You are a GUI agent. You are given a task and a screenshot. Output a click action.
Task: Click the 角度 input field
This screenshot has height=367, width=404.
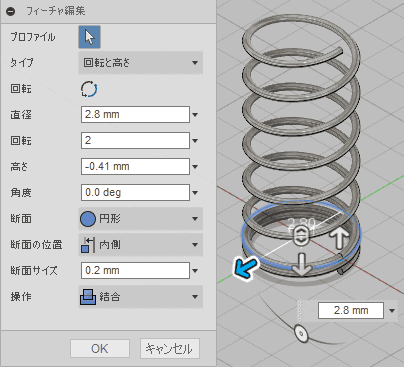[x=135, y=192]
